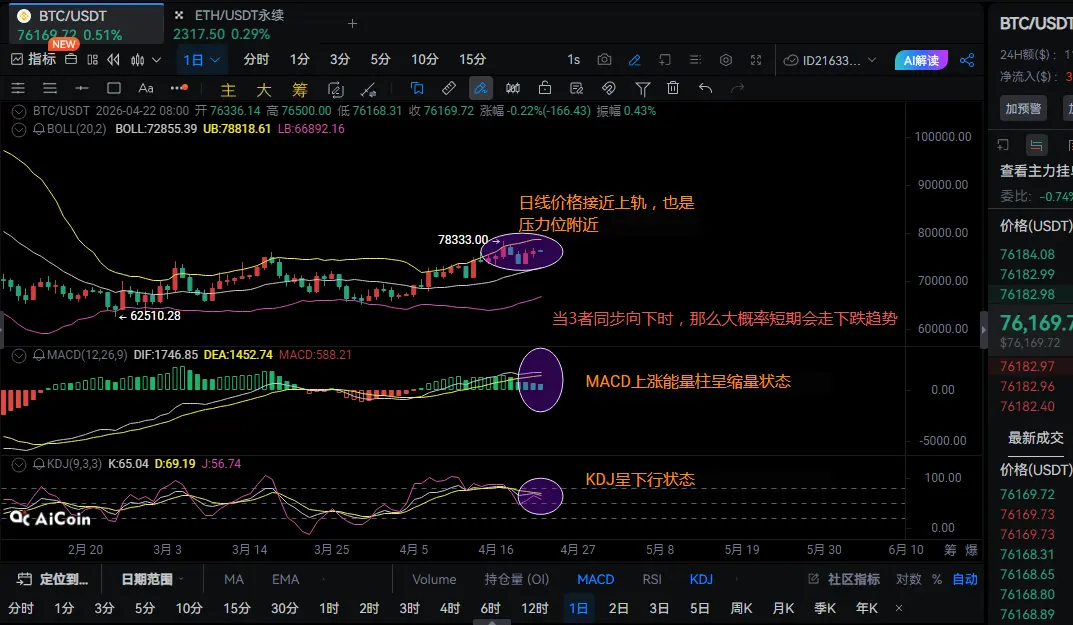Select the Aa text annotation tool

[146, 88]
